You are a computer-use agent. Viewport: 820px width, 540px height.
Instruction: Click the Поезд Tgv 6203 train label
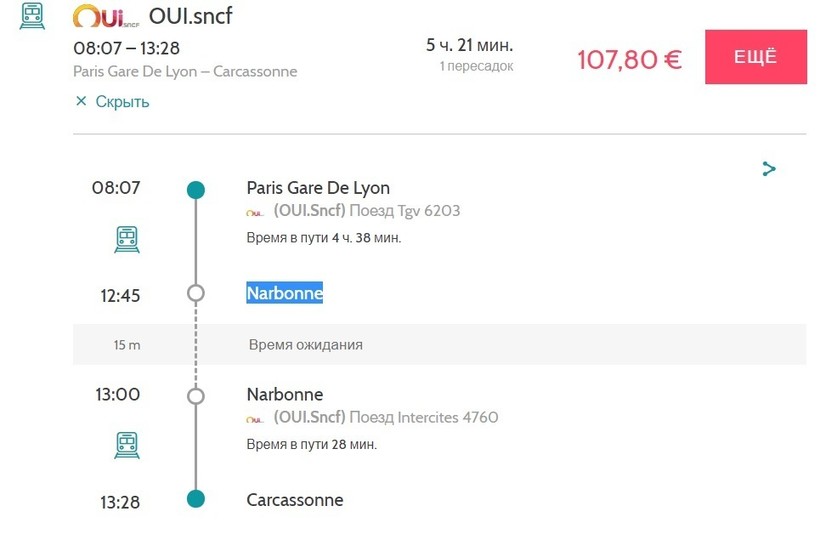tap(405, 211)
